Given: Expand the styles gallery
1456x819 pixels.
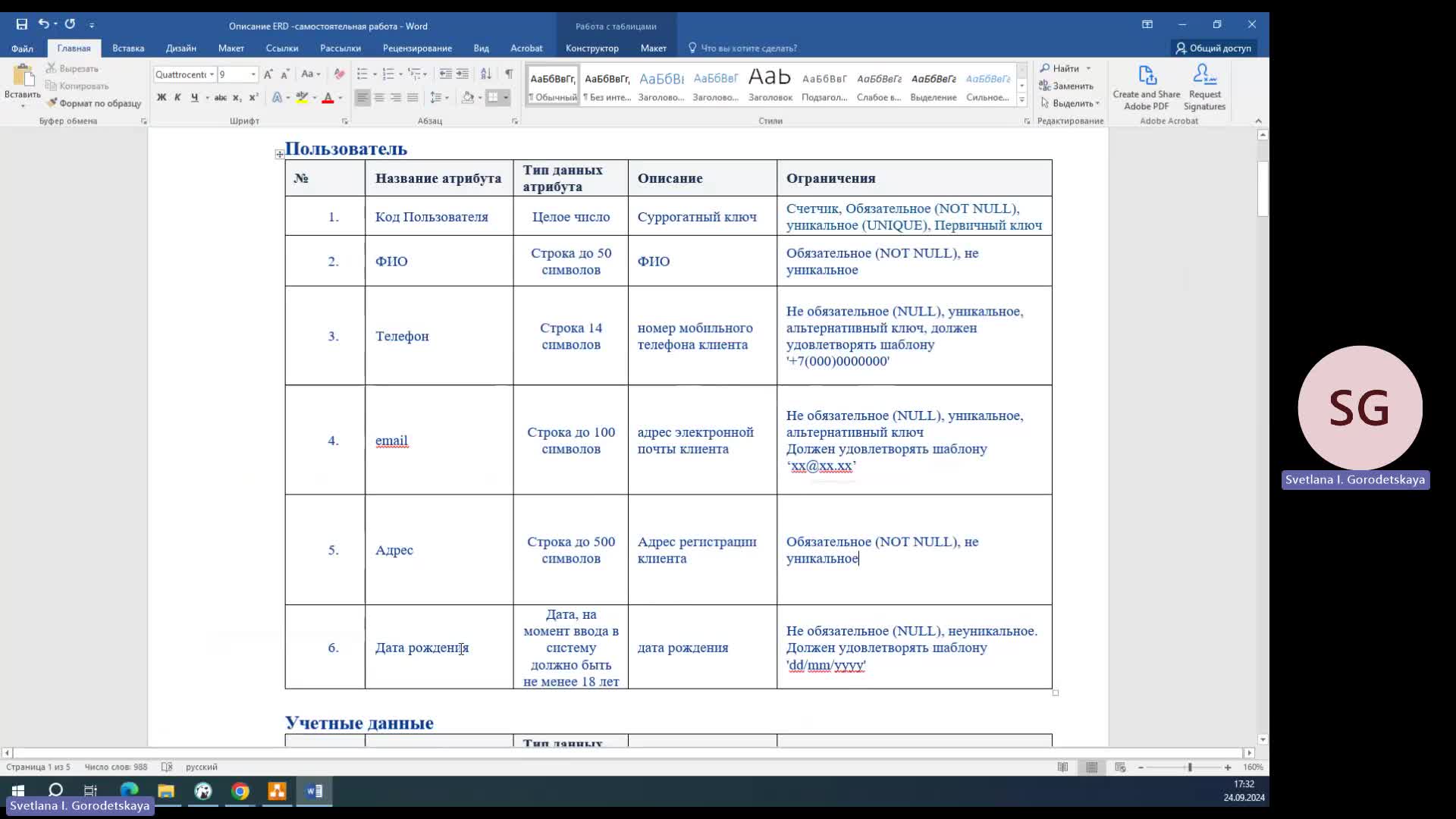Looking at the screenshot, I should click(1022, 100).
